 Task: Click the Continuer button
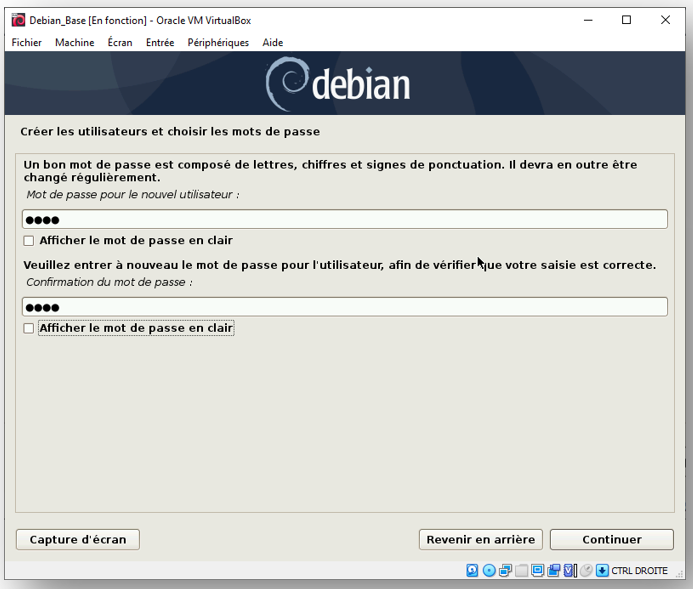612,540
